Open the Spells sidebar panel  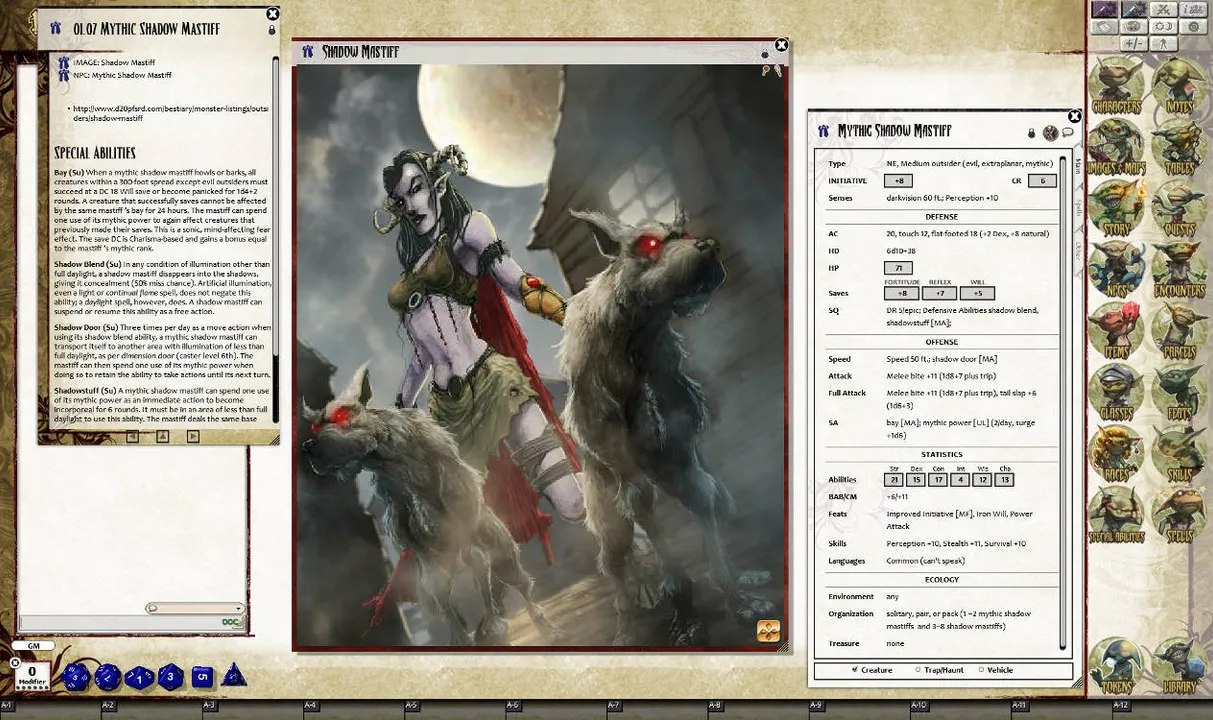point(1178,516)
